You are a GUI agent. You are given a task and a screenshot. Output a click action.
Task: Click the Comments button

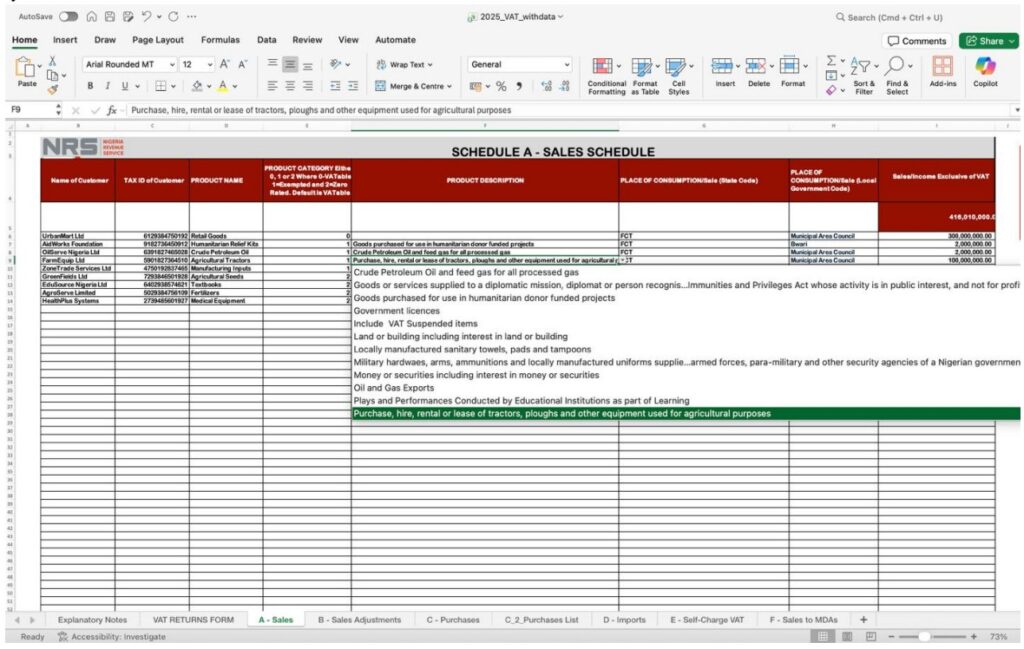[x=916, y=41]
